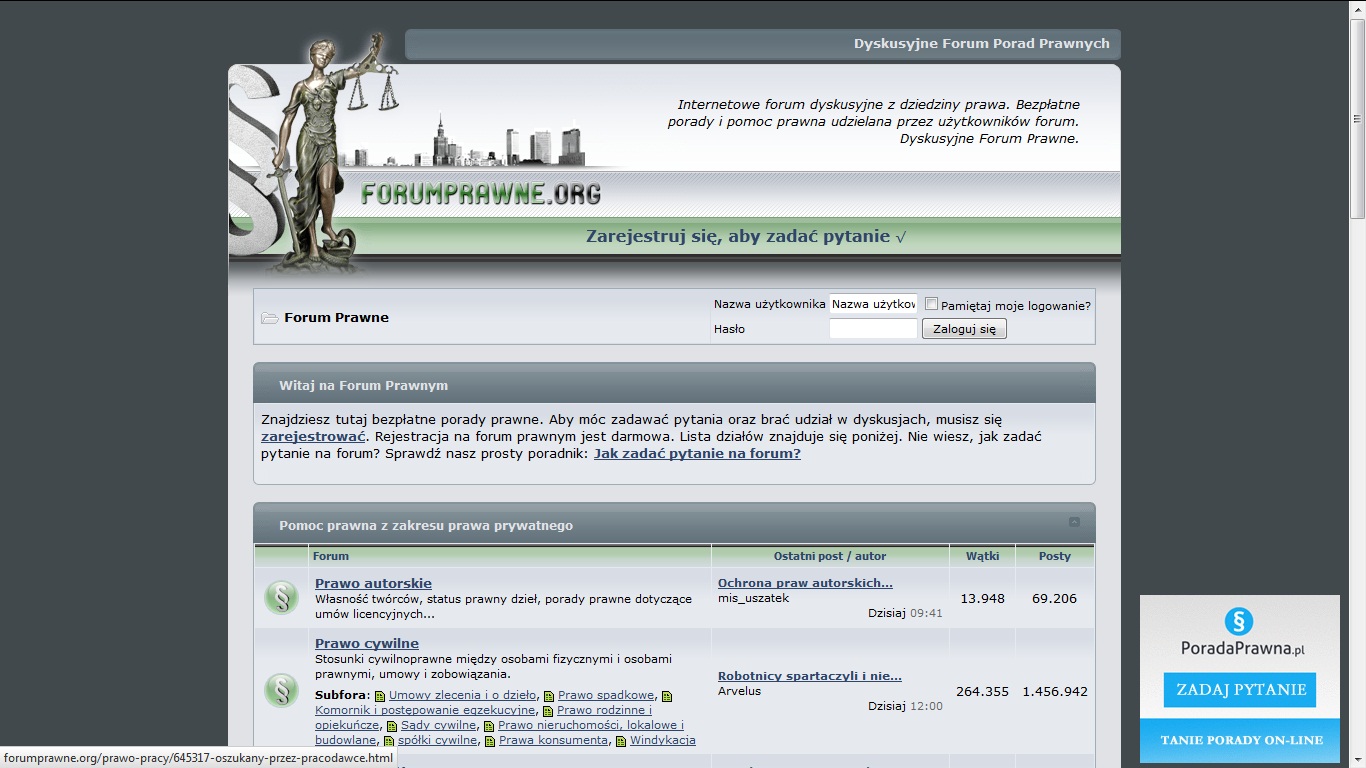Open the zarejestrować link in the welcome text
This screenshot has width=1366, height=768.
(x=314, y=437)
